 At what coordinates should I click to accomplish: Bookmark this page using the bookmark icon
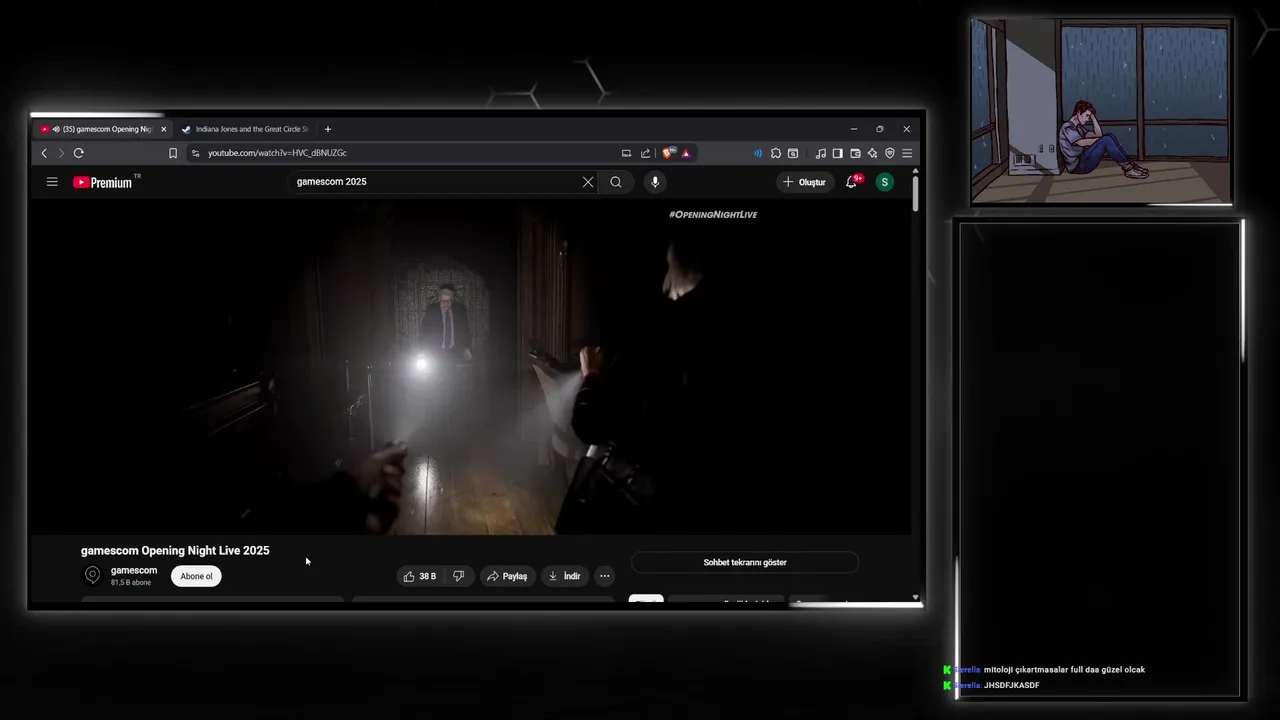click(173, 153)
